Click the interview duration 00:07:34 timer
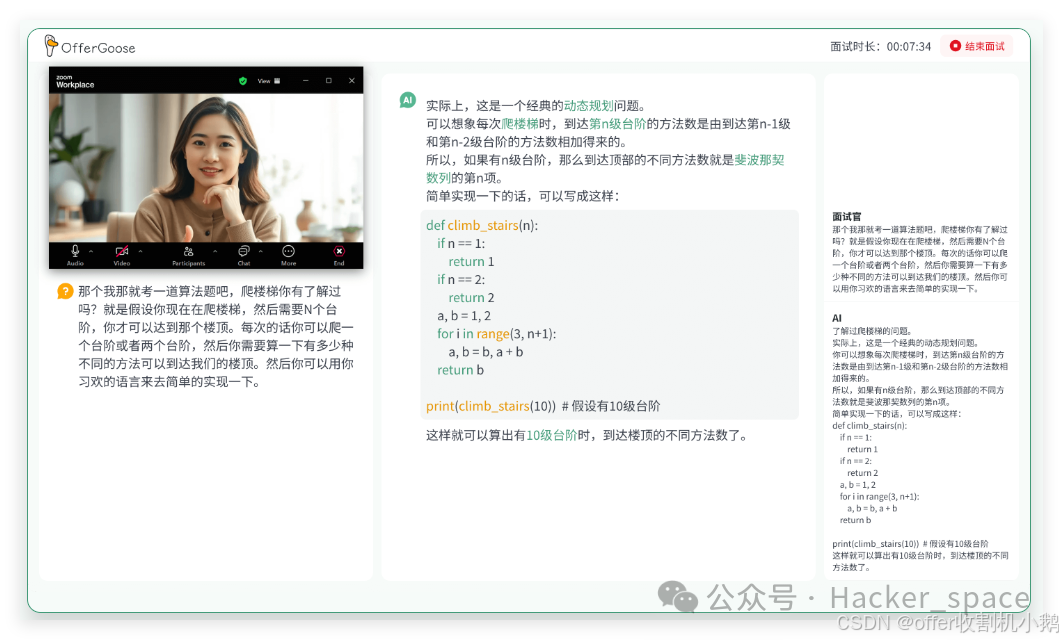The height and width of the screenshot is (640, 1063). (x=908, y=47)
